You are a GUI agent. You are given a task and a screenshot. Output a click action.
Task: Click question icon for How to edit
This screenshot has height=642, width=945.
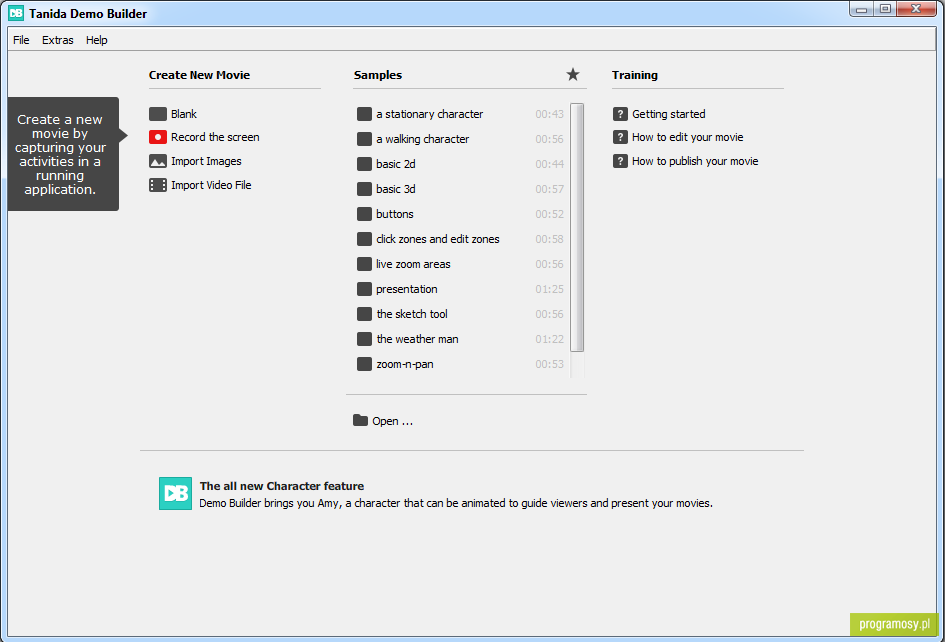pyautogui.click(x=620, y=137)
